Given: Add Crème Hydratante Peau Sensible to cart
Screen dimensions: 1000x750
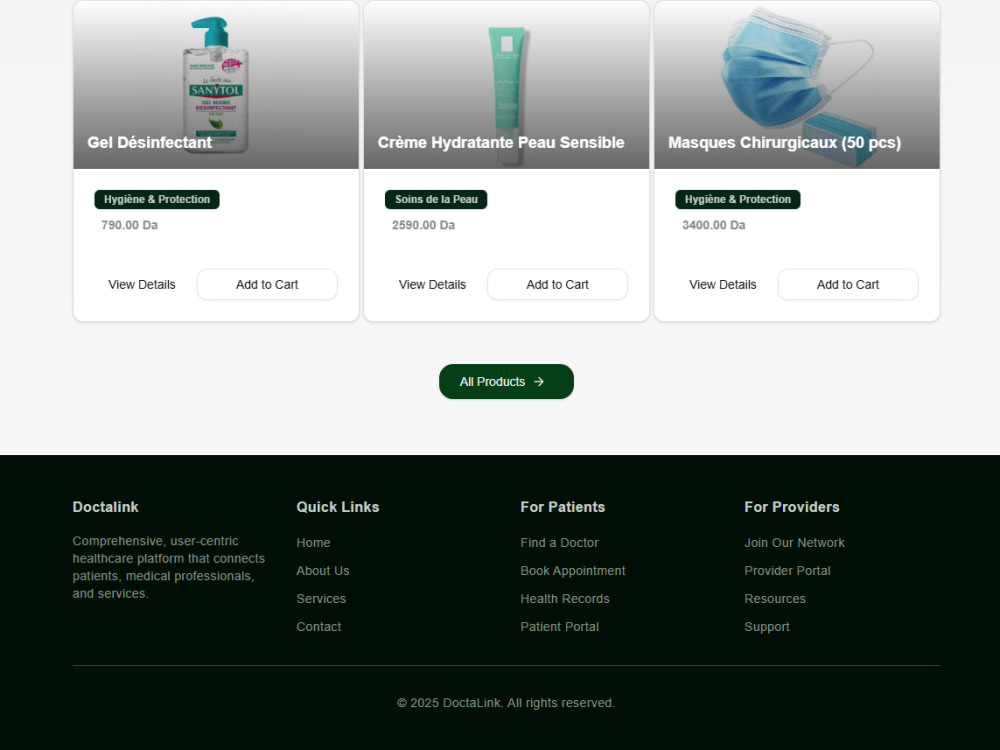Looking at the screenshot, I should [557, 284].
